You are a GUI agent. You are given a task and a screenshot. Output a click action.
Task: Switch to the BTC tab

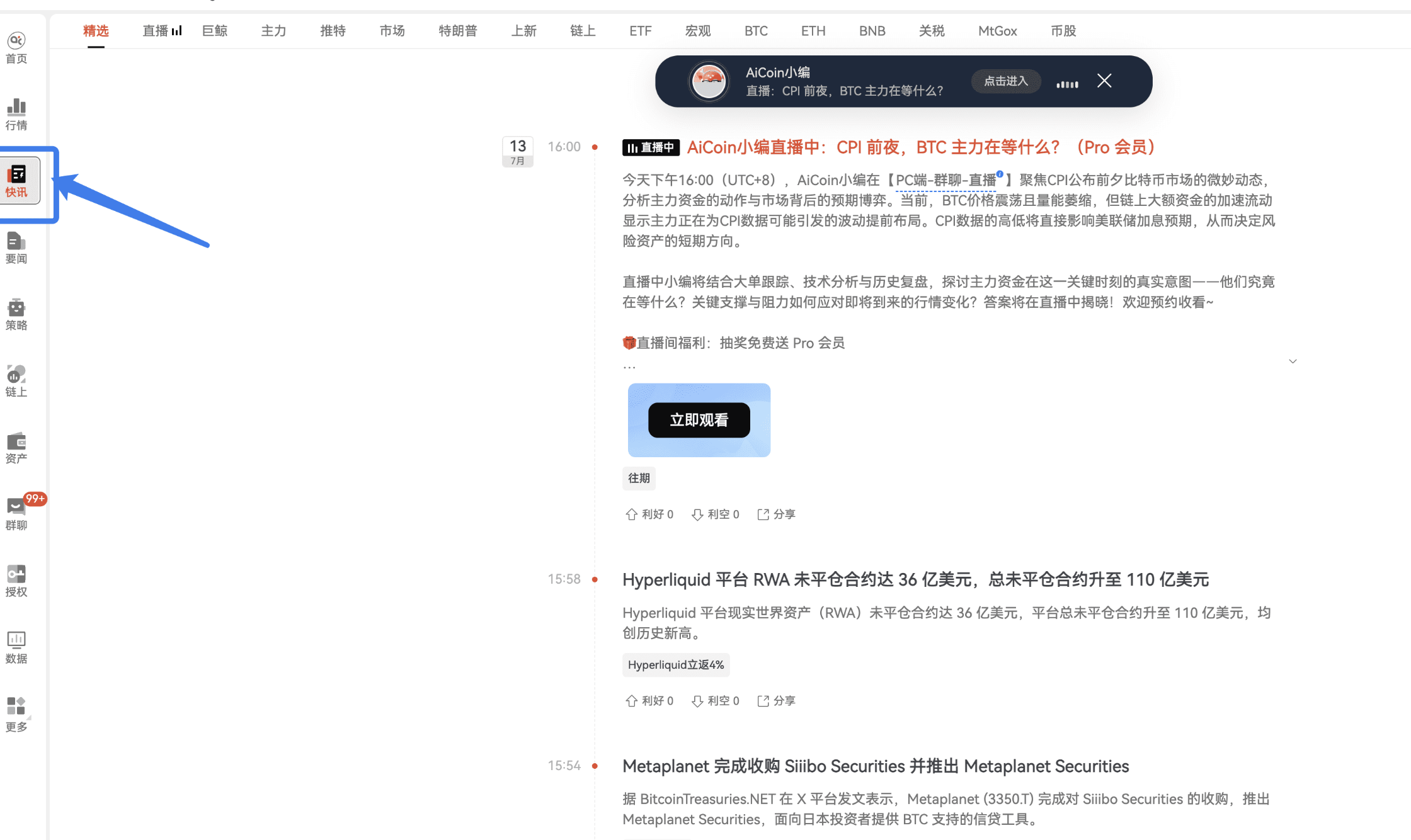(756, 31)
